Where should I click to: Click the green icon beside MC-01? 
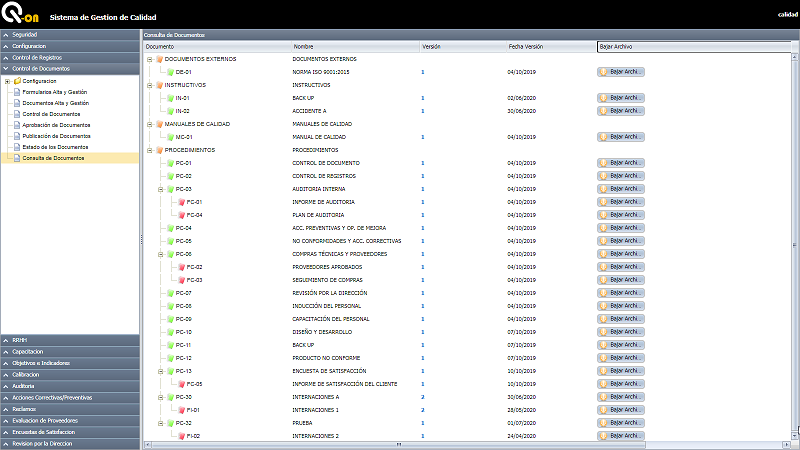(x=170, y=137)
